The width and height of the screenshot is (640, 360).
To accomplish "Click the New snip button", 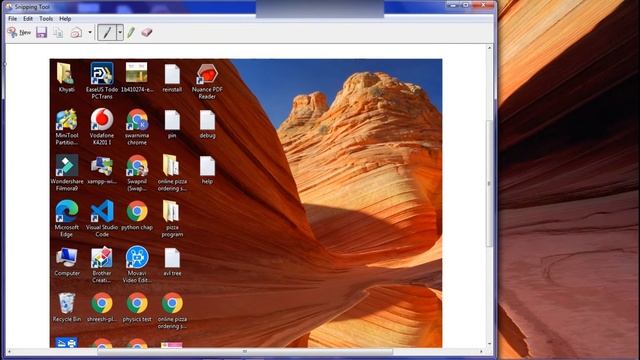I will [x=19, y=32].
